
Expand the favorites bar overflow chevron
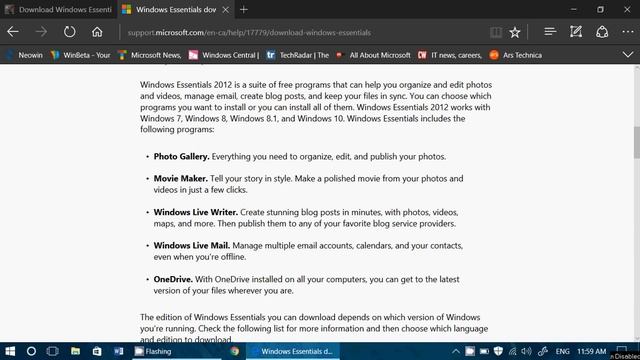(x=628, y=55)
